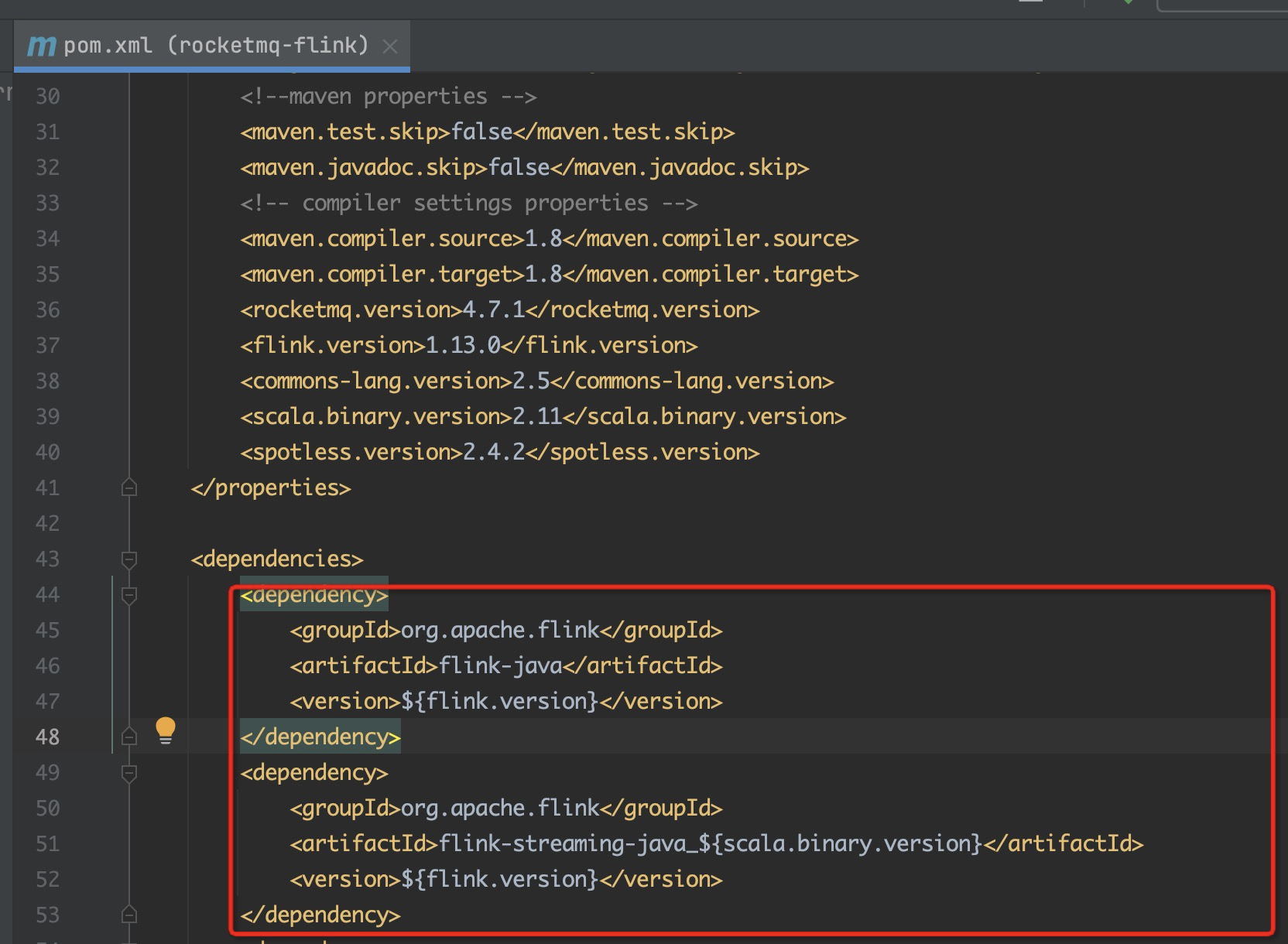Fold the flink-java dependency at line 44
The width and height of the screenshot is (1288, 944).
(129, 594)
